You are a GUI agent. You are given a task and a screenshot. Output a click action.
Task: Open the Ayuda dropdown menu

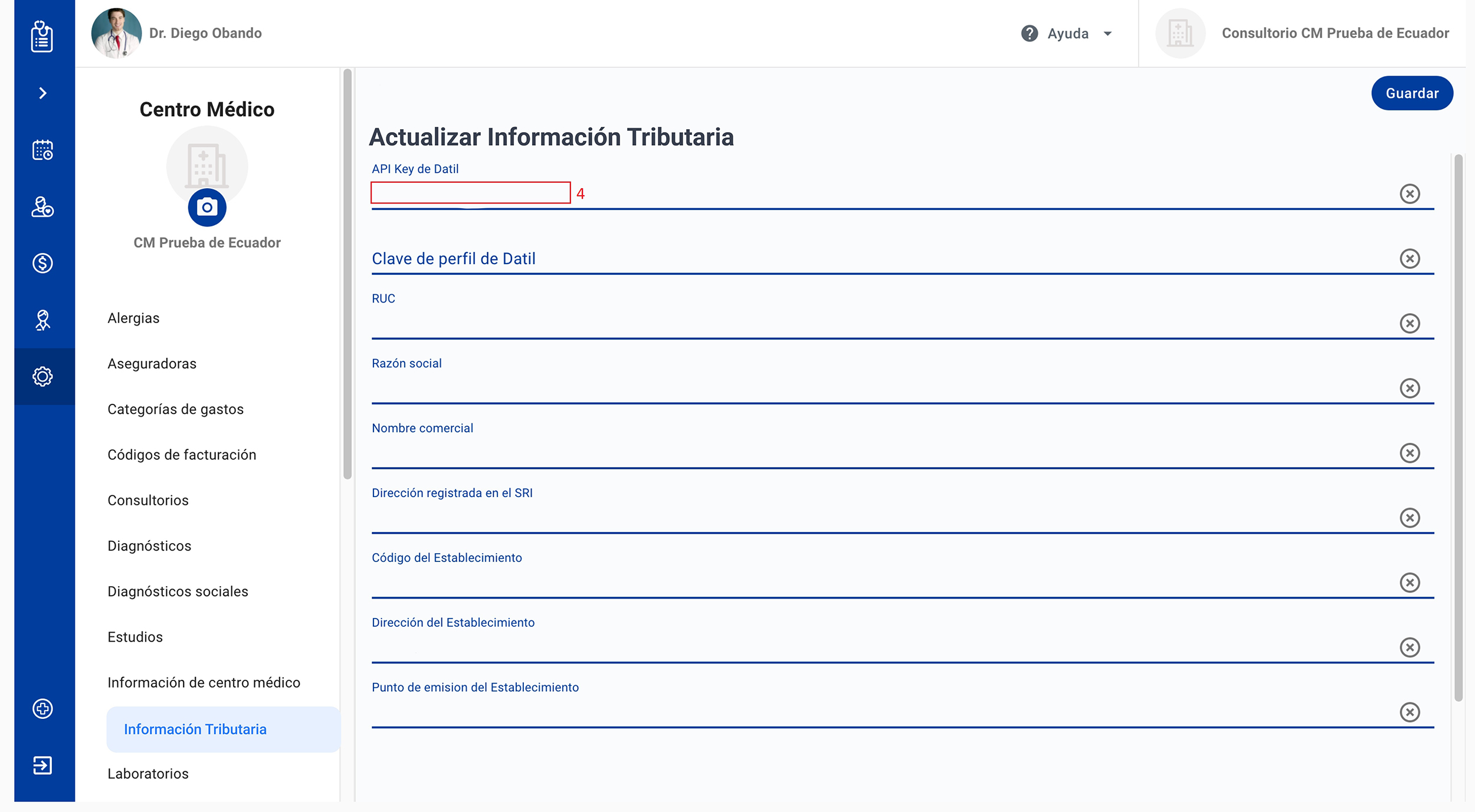coord(1067,34)
